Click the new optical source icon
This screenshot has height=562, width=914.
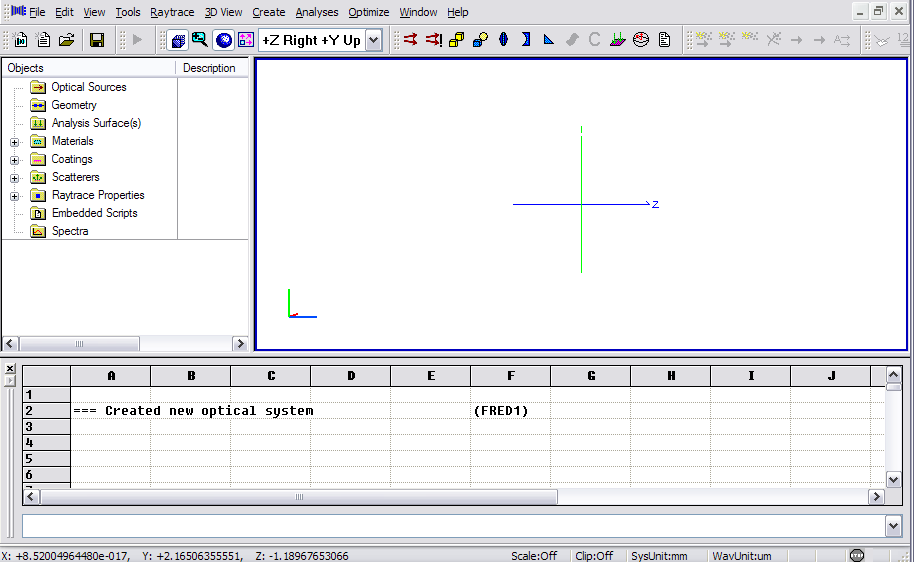coord(410,40)
